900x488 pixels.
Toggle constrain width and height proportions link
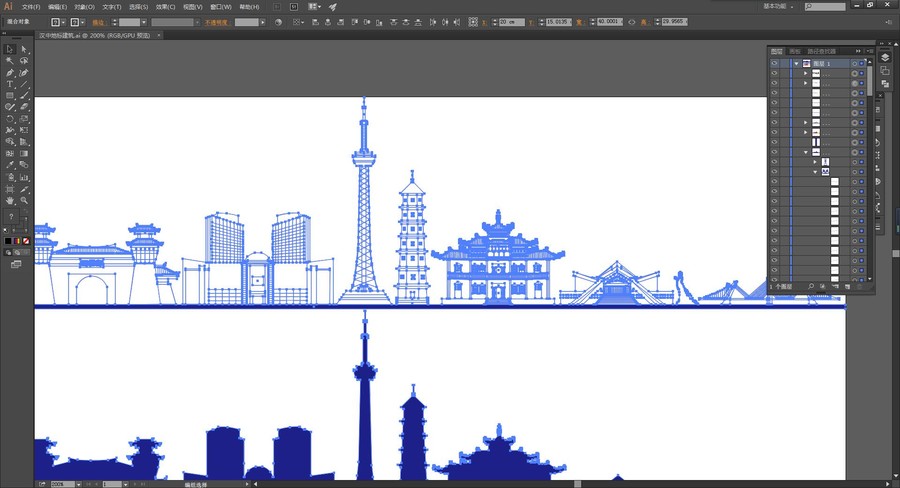631,22
